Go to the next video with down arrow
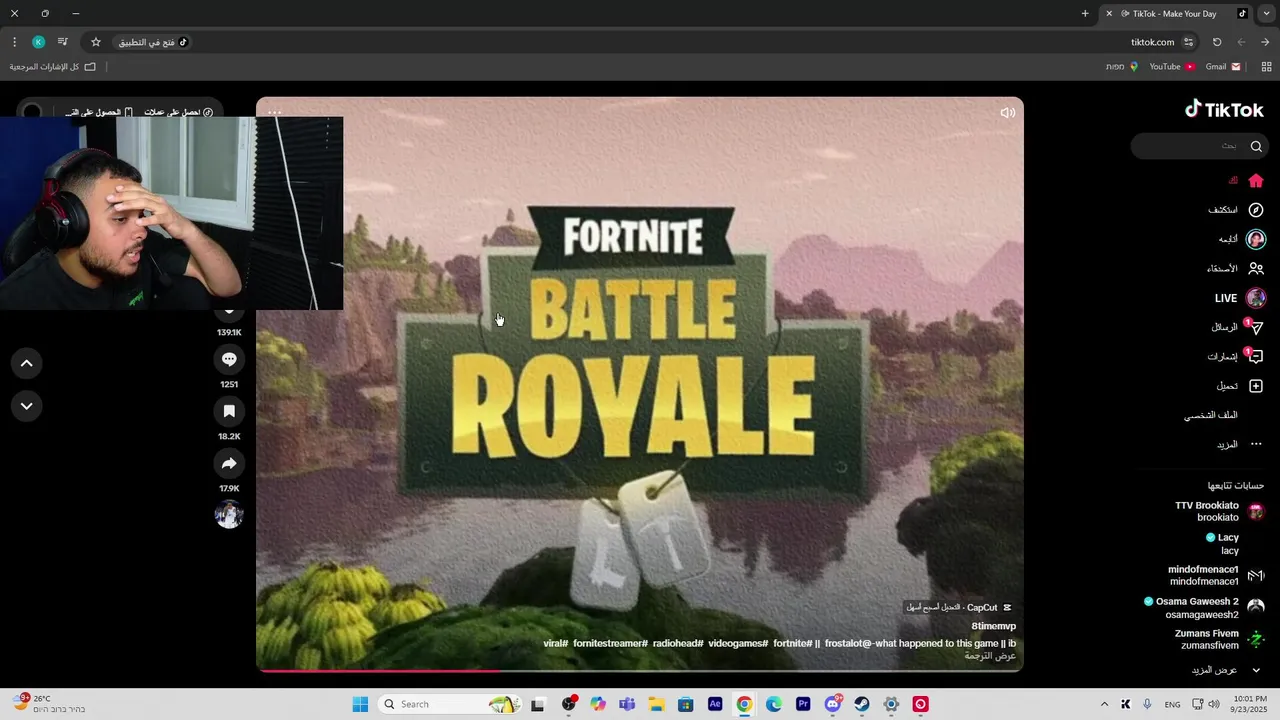The image size is (1280, 720). point(27,406)
